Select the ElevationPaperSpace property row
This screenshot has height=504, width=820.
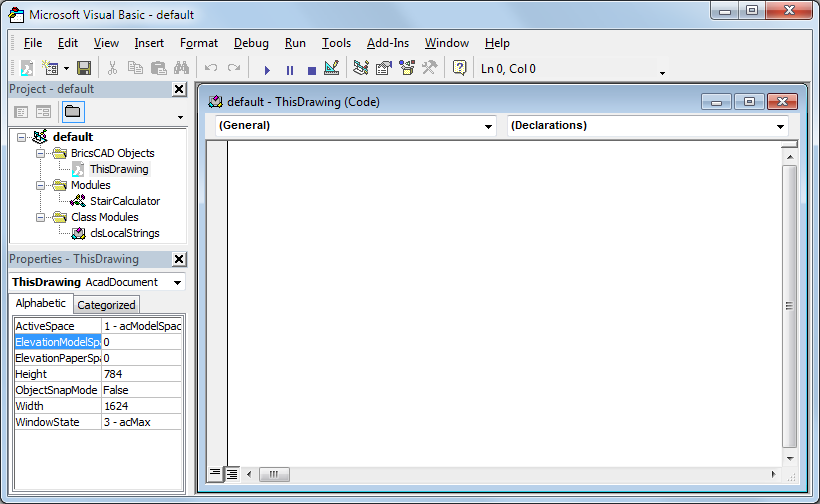pos(98,358)
